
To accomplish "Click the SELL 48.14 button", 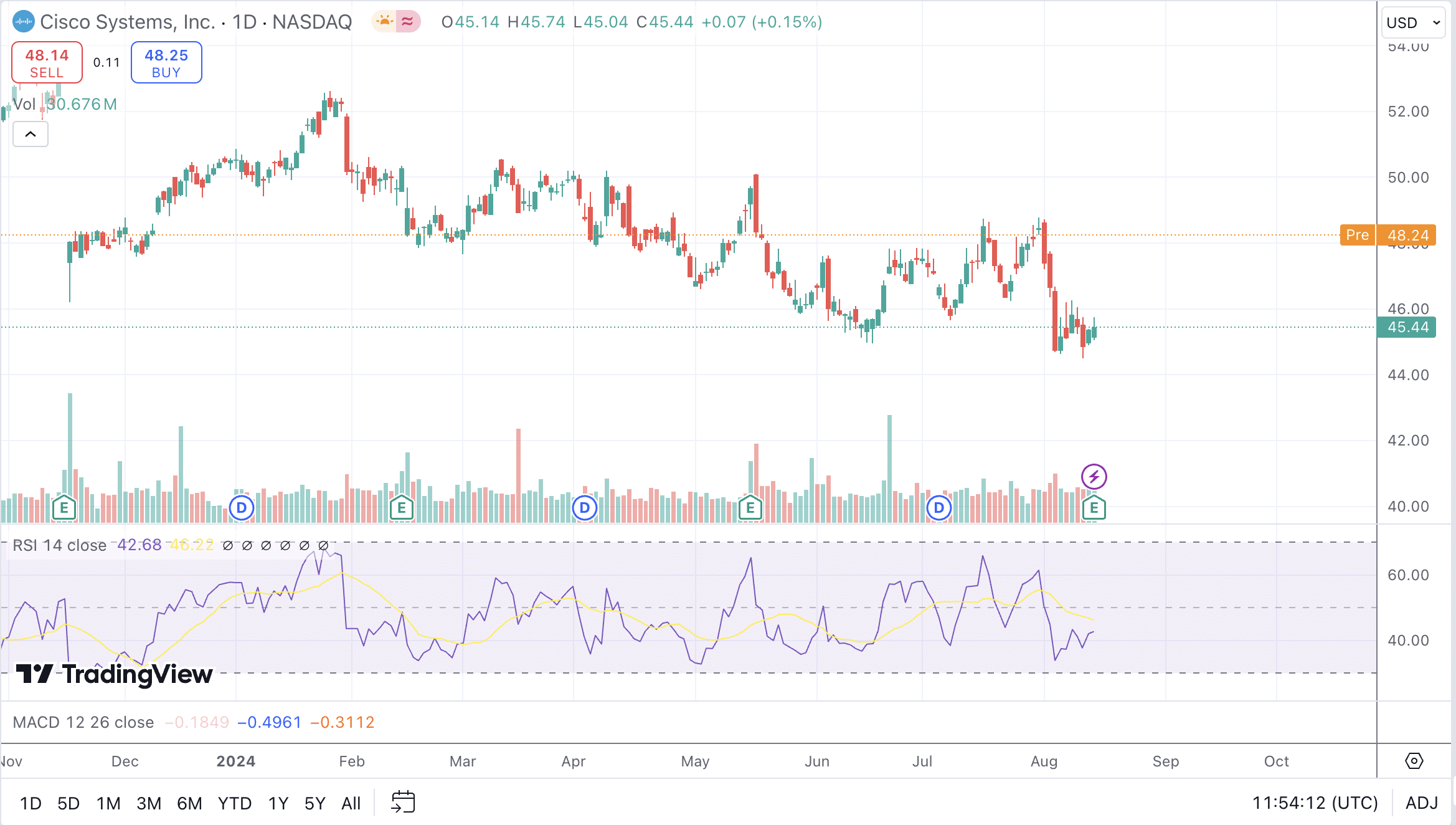I will pyautogui.click(x=47, y=62).
